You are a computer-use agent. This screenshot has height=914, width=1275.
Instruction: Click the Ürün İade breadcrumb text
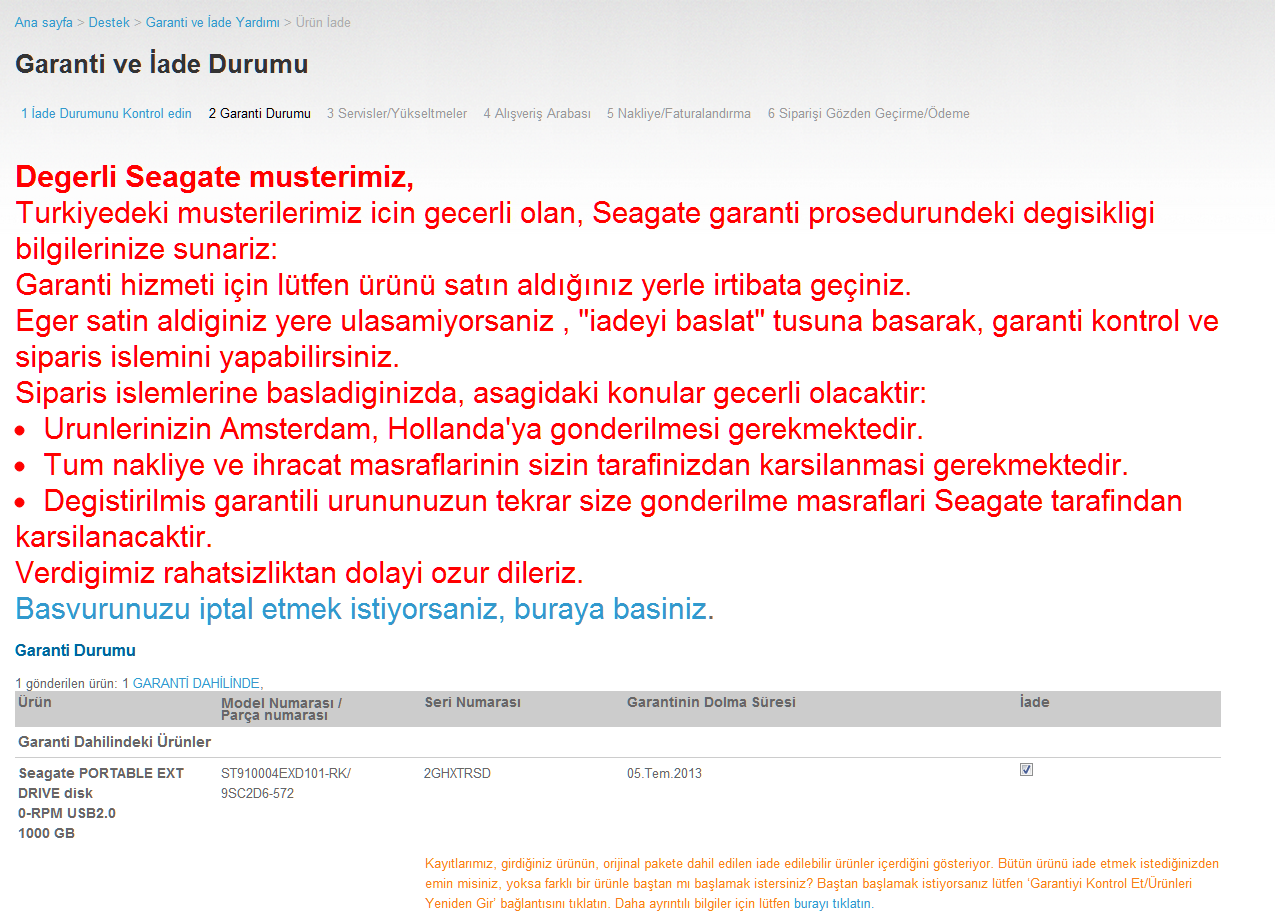(323, 22)
